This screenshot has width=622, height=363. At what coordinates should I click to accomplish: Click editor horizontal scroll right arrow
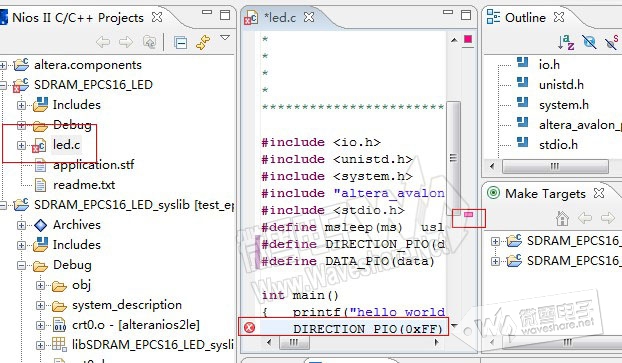click(436, 342)
